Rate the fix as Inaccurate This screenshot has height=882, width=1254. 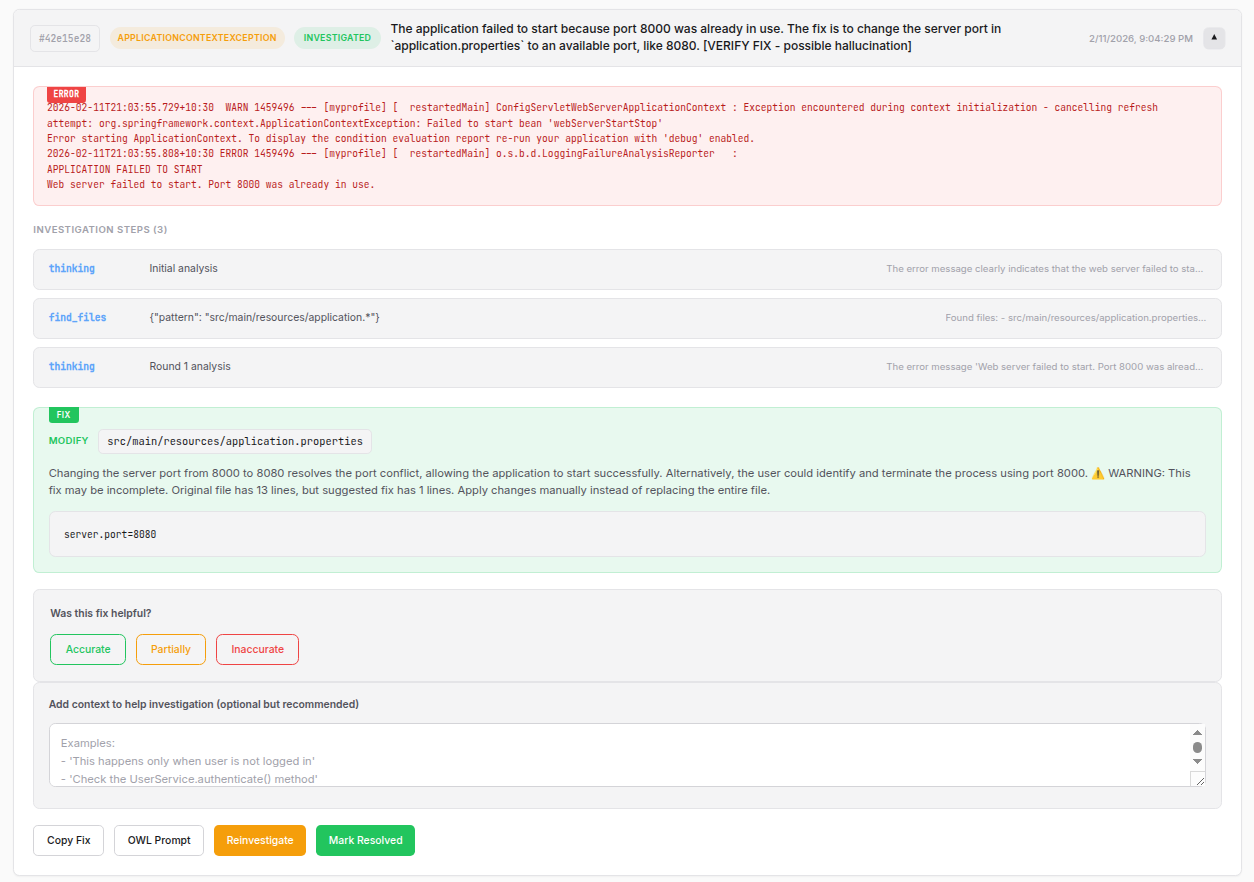pyautogui.click(x=257, y=649)
